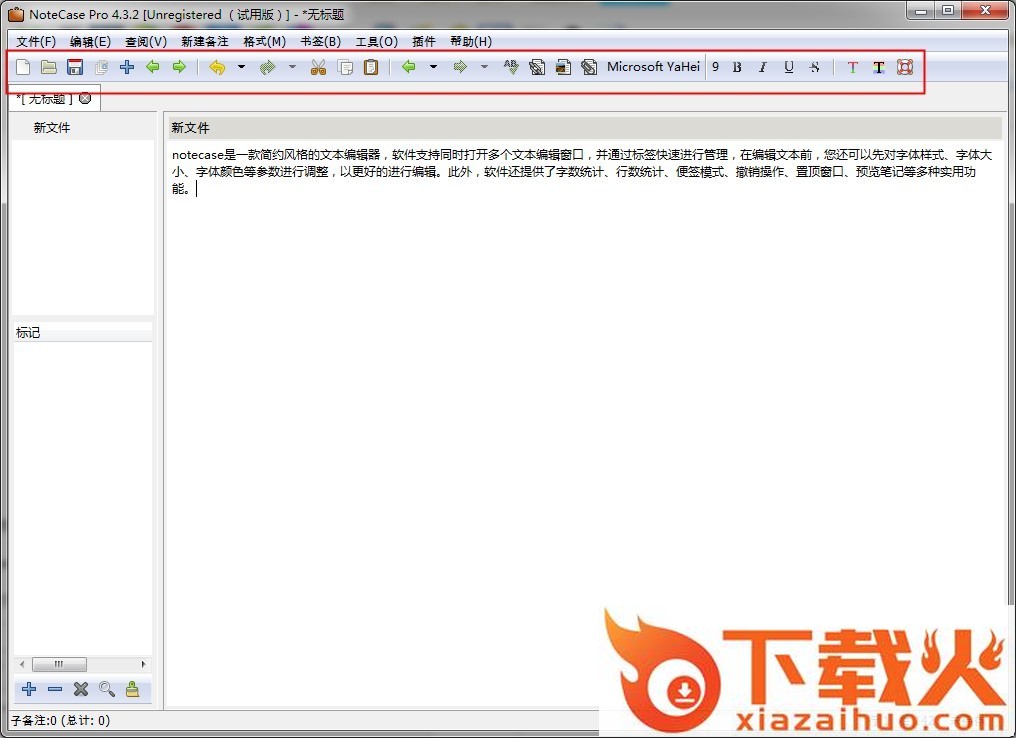1016x738 pixels.
Task: Toggle italic formatting
Action: 763,67
